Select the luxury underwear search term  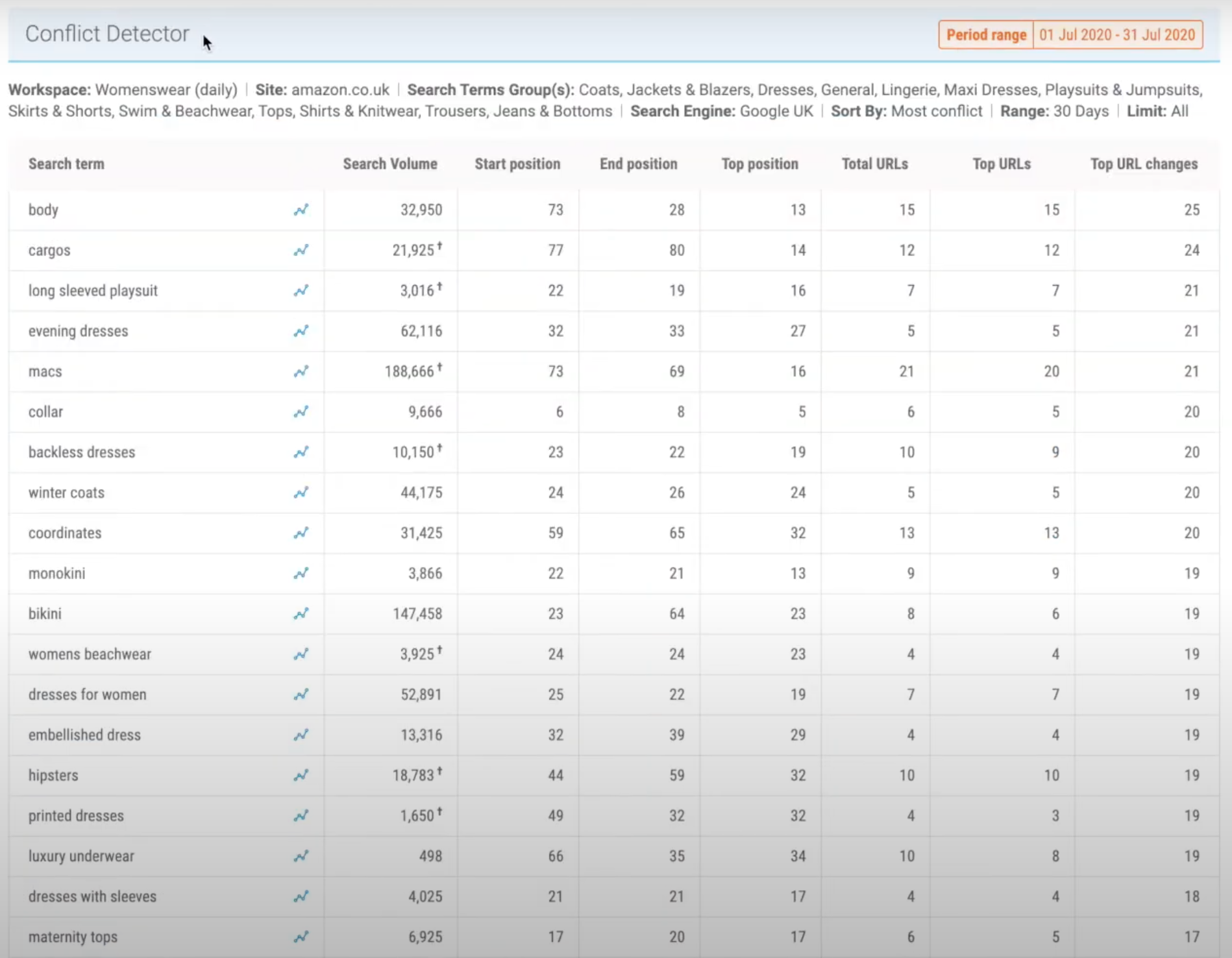81,856
